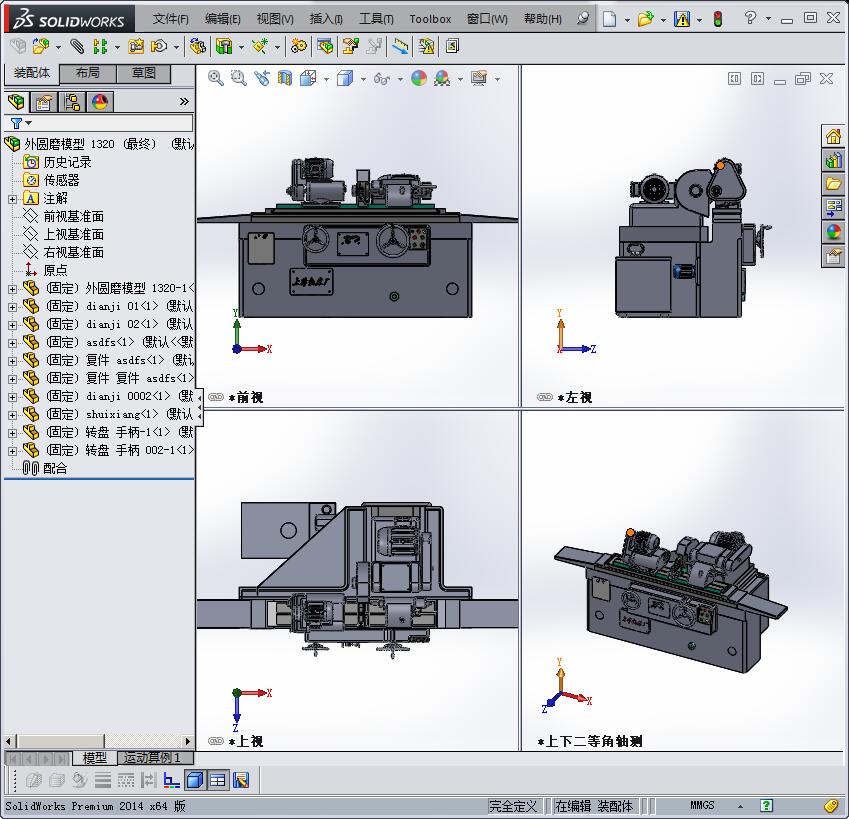This screenshot has width=849, height=819.
Task: Open the ConfigurationManager tab
Action: (x=71, y=102)
